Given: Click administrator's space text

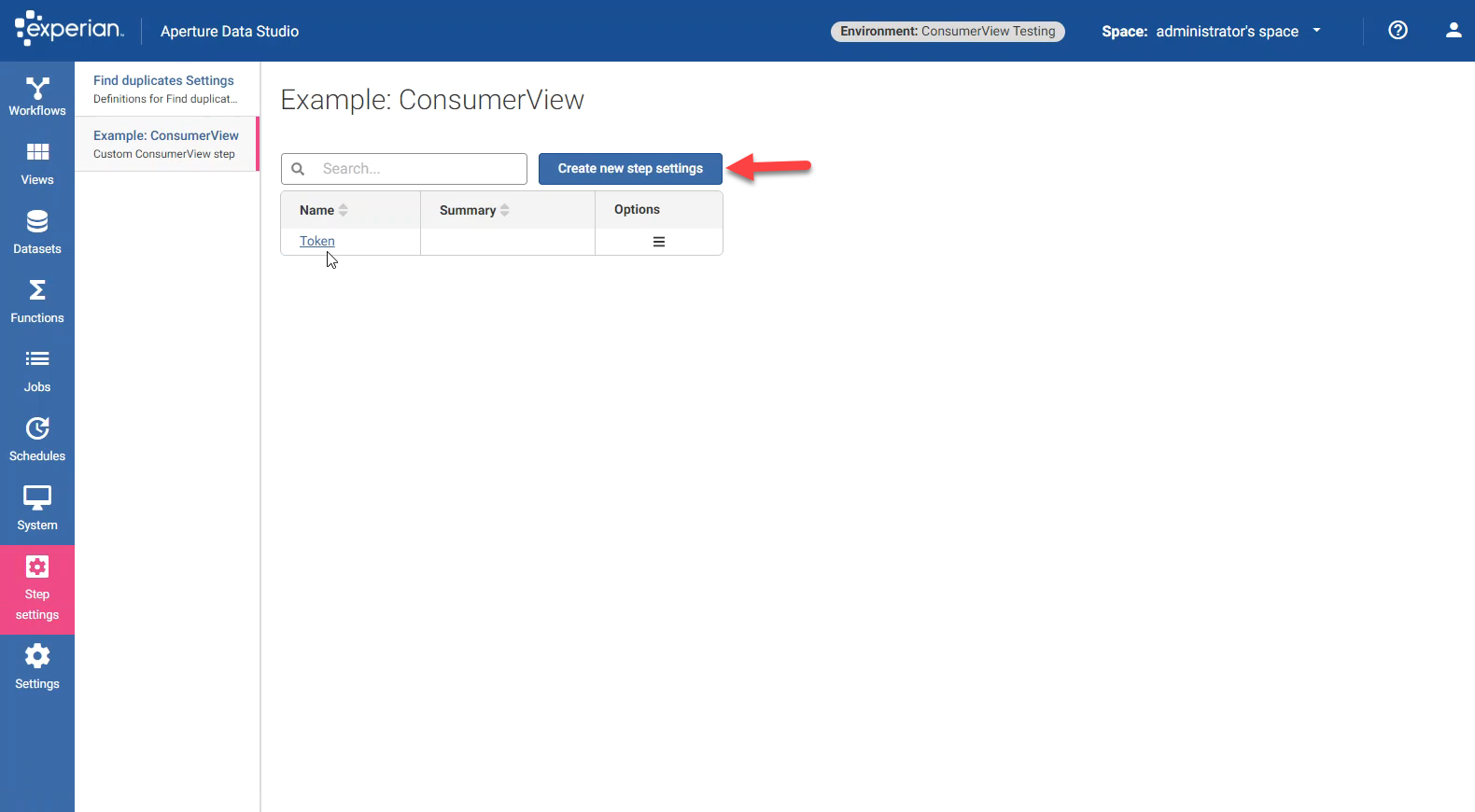Looking at the screenshot, I should tap(1227, 31).
